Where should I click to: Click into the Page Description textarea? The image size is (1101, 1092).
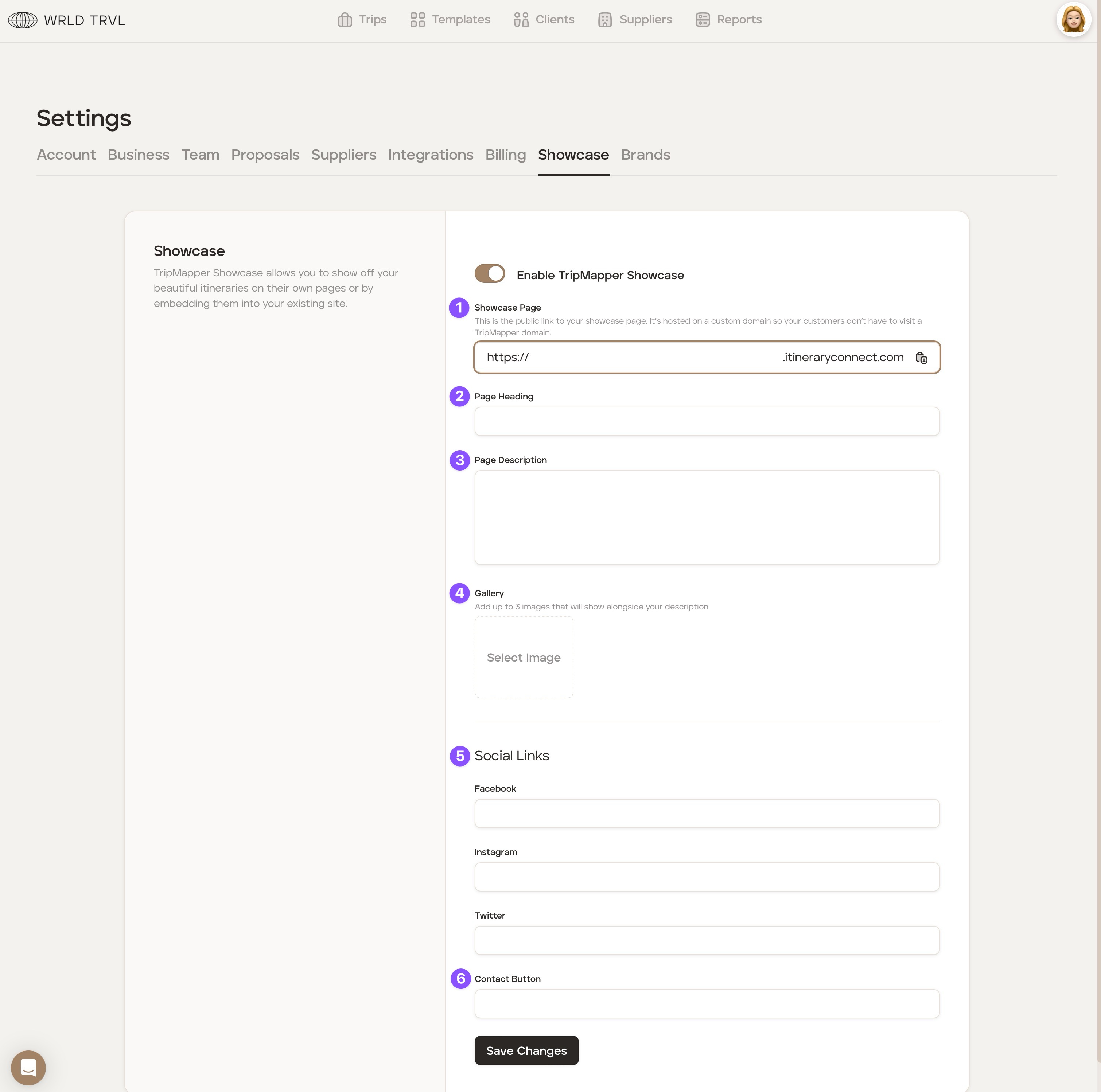point(706,517)
